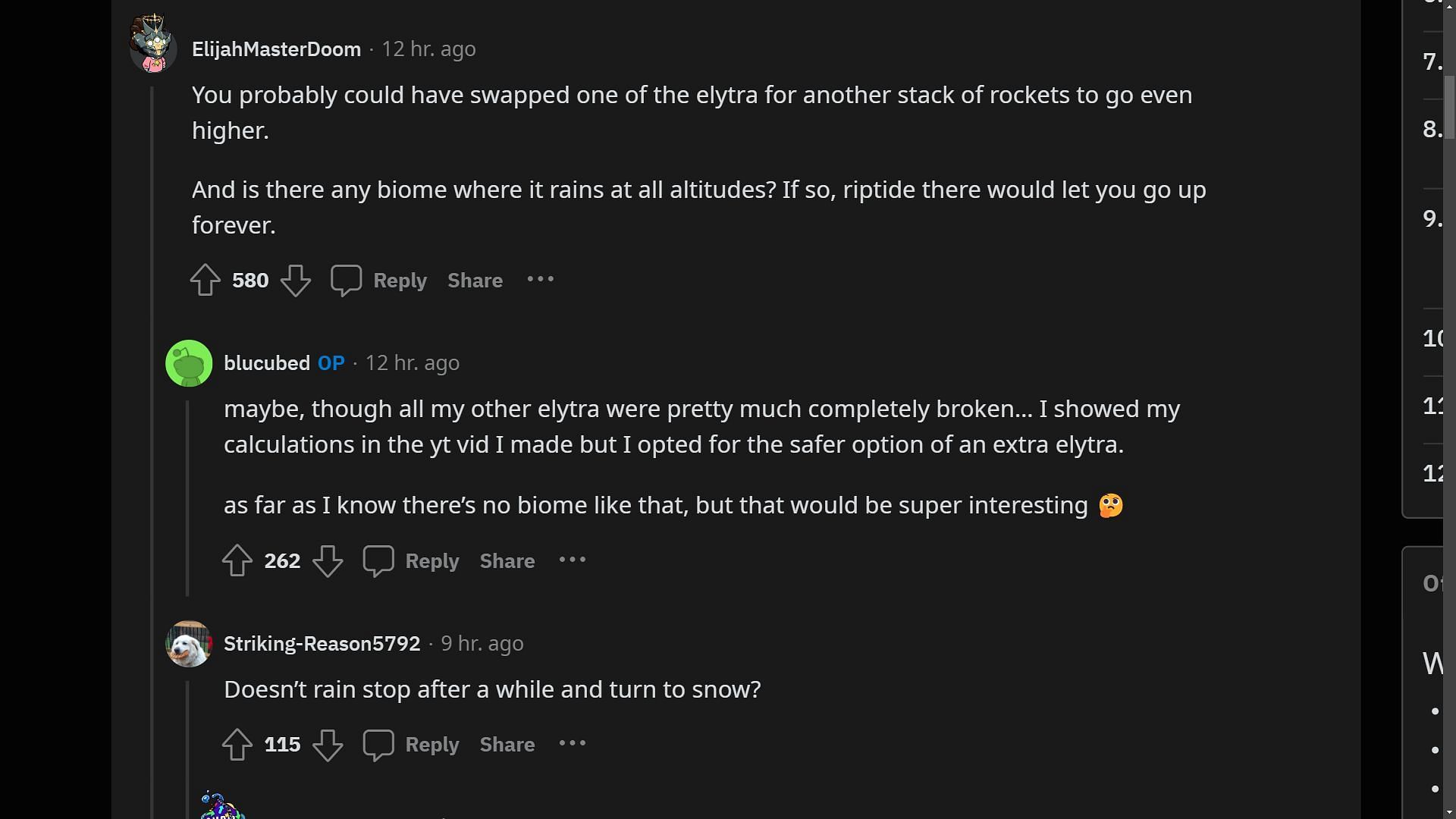
Task: Click the comment/reply icon on ElijahMasterDoom's post
Action: click(x=346, y=280)
